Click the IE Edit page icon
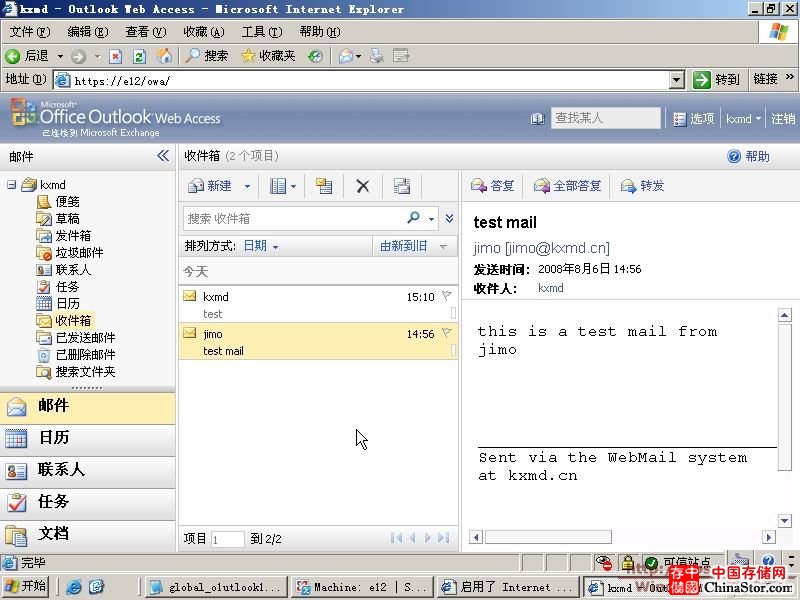Screen dimensions: 800x600 [x=401, y=56]
